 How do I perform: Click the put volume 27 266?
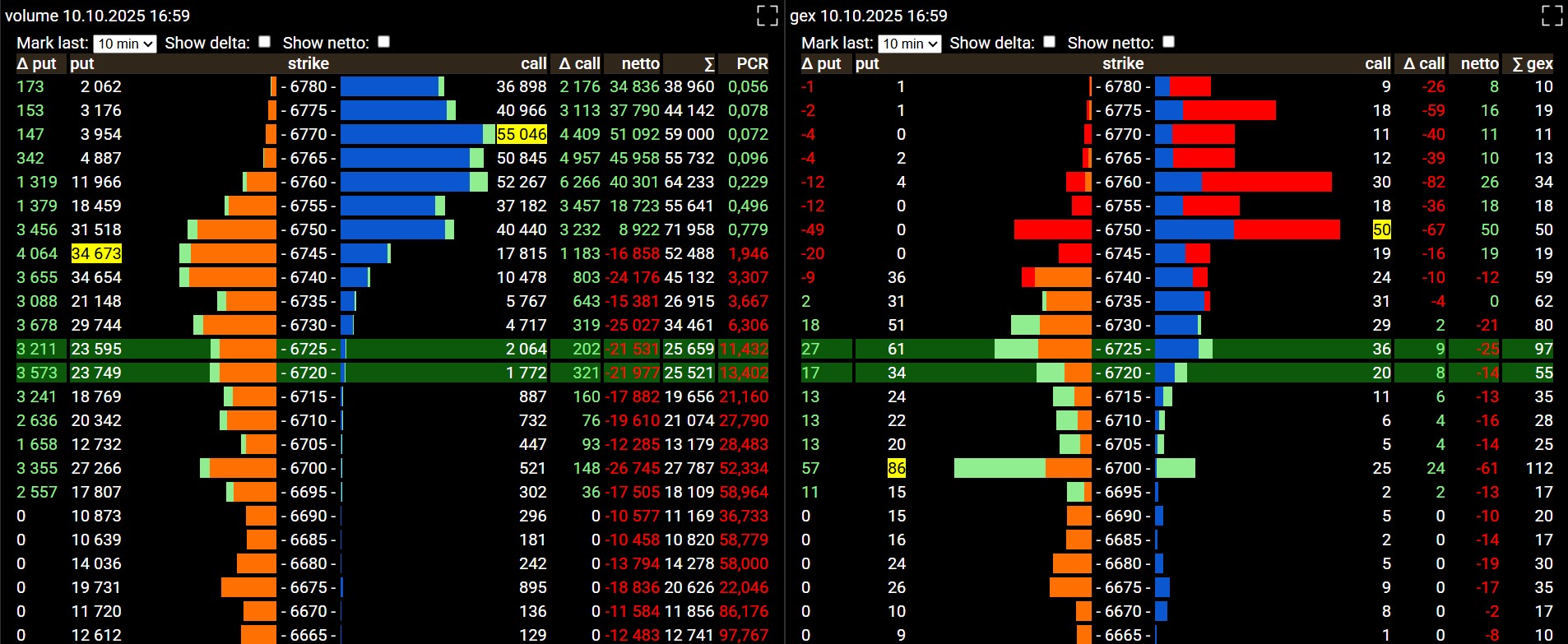[96, 468]
